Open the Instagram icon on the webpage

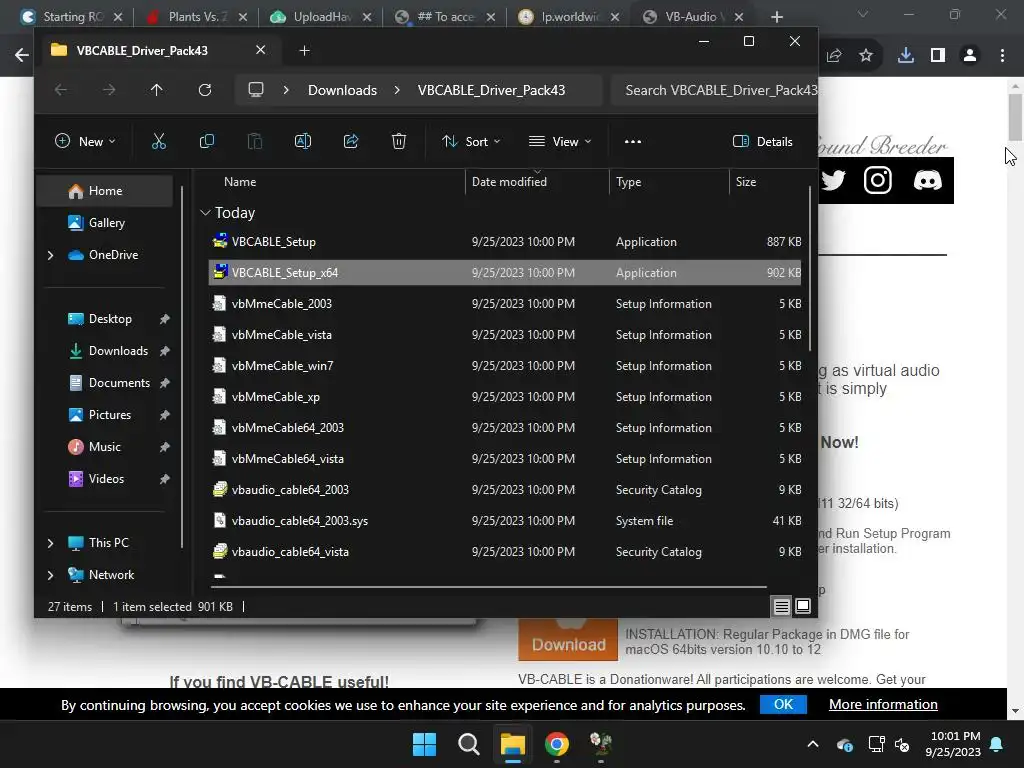(x=878, y=180)
